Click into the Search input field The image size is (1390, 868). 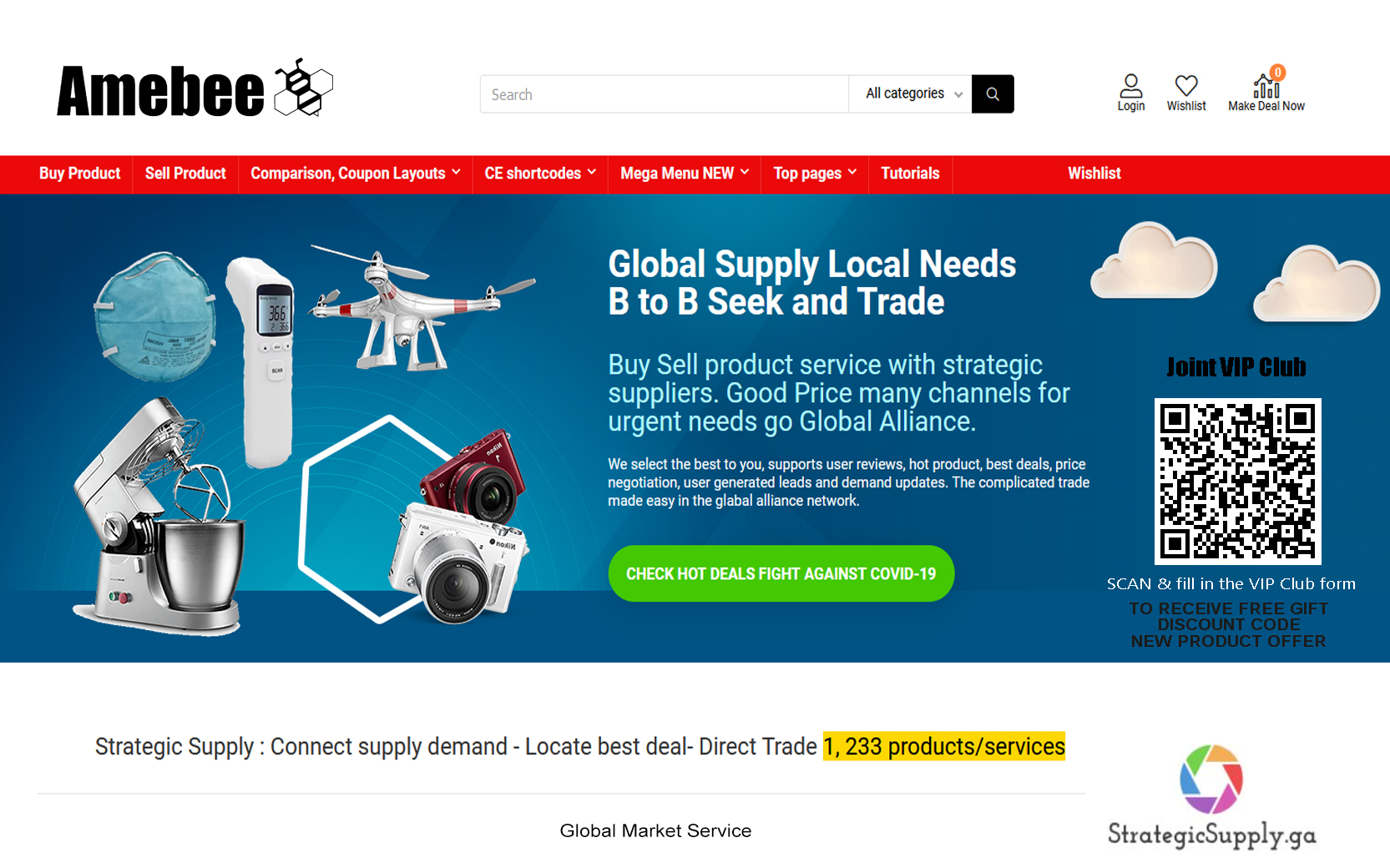pyautogui.click(x=665, y=94)
